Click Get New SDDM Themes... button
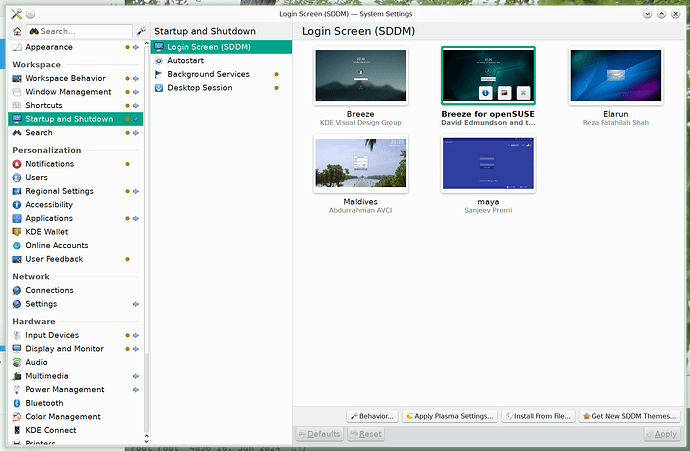Viewport: 690px width, 451px height. tap(630, 416)
